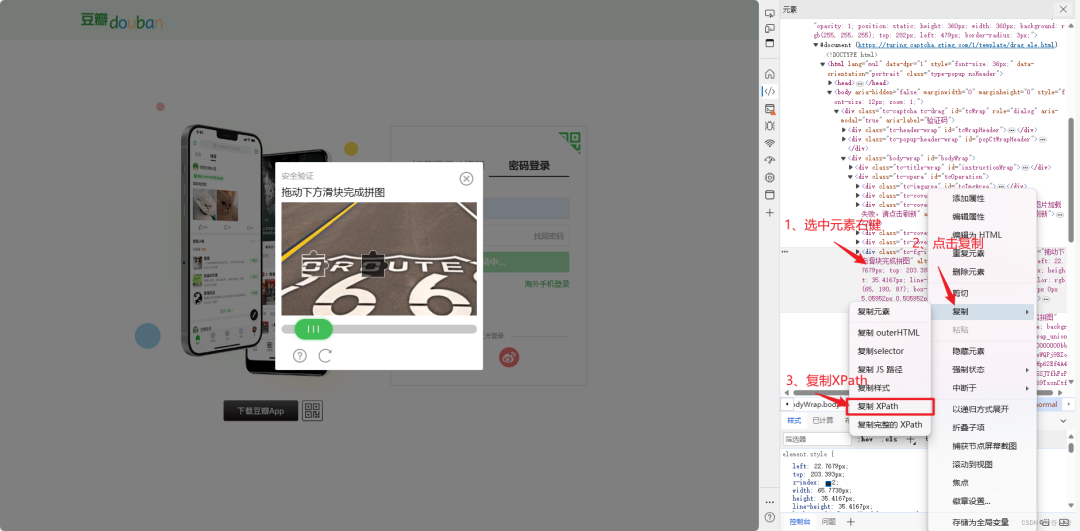Collapse the #document tree node
The width and height of the screenshot is (1080, 531).
816,45
